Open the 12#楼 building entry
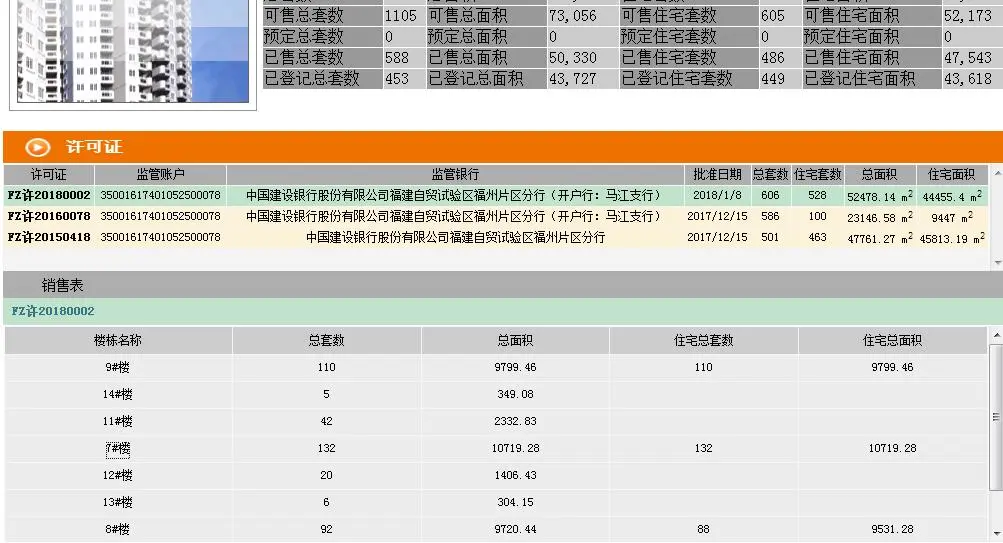Screen dimensions: 1003x543 117,475
